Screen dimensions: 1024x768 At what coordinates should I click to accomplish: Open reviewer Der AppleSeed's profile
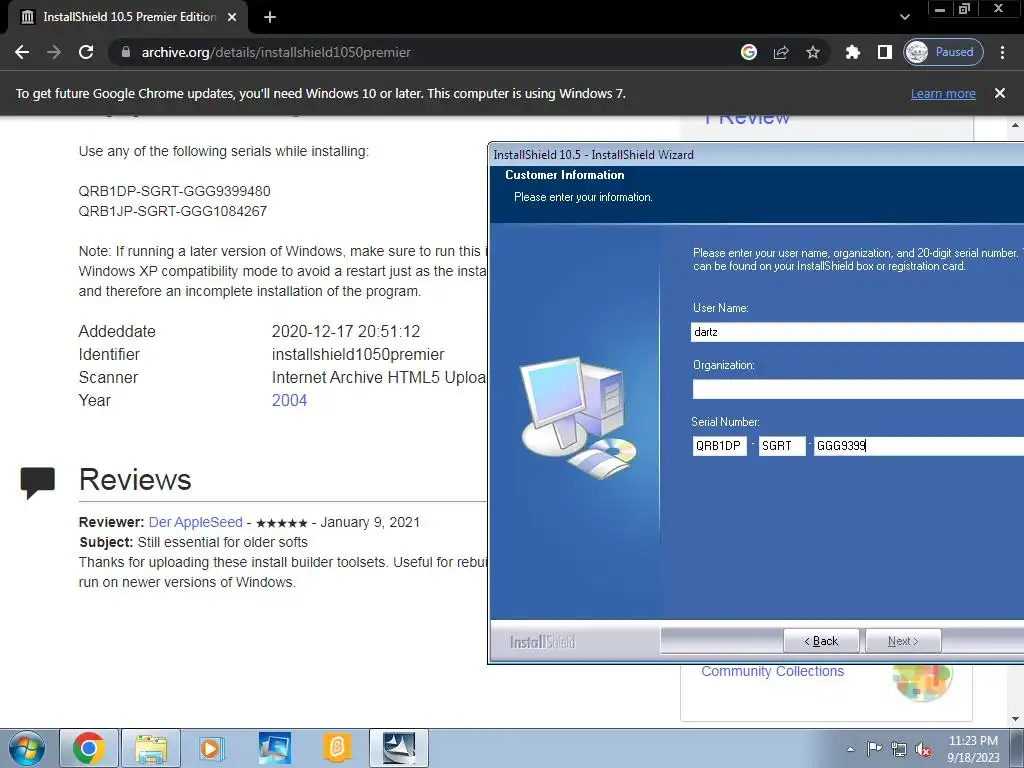pos(196,522)
